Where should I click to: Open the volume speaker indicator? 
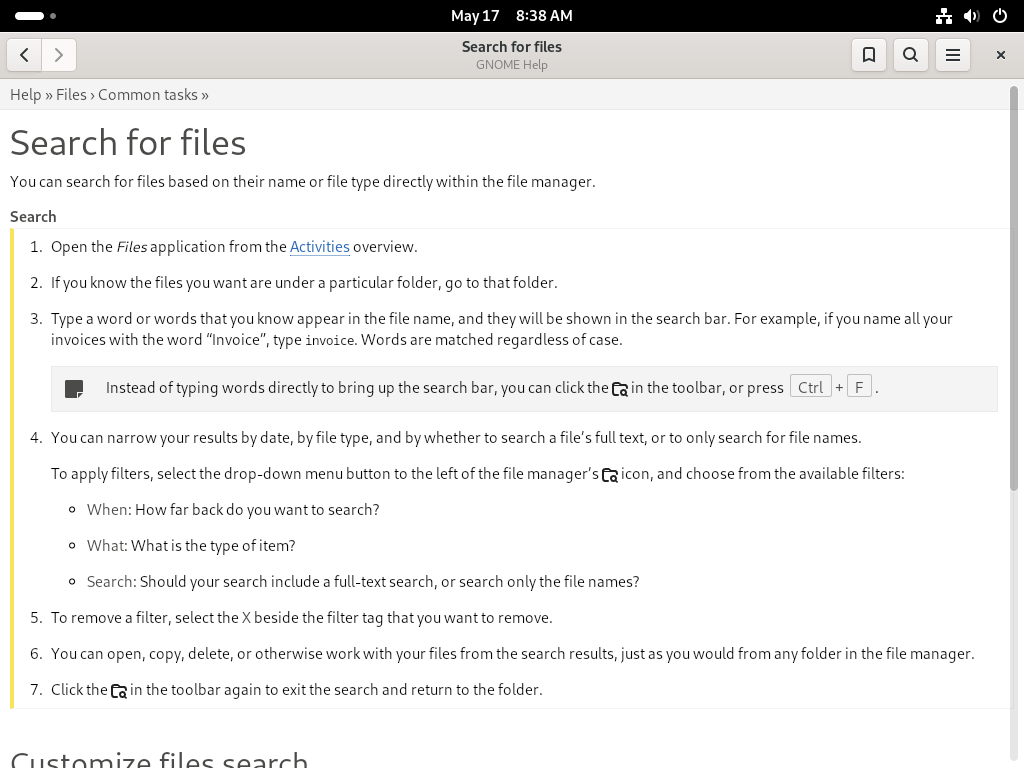(x=972, y=16)
